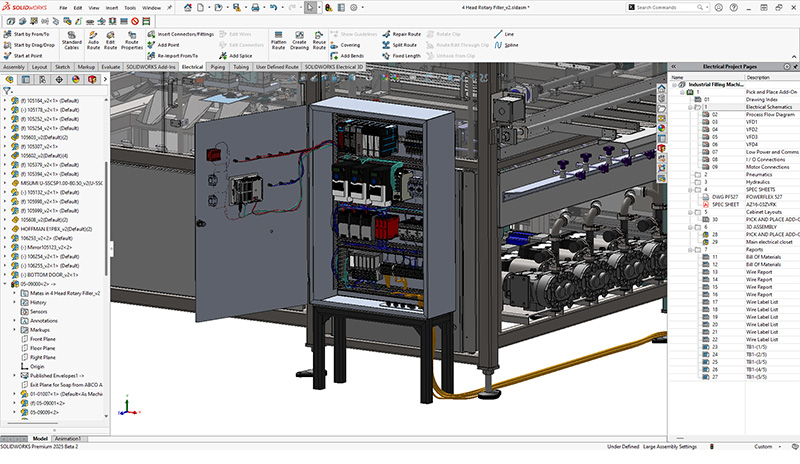Click Create Drawing
800x464 pixels.
[x=299, y=40]
